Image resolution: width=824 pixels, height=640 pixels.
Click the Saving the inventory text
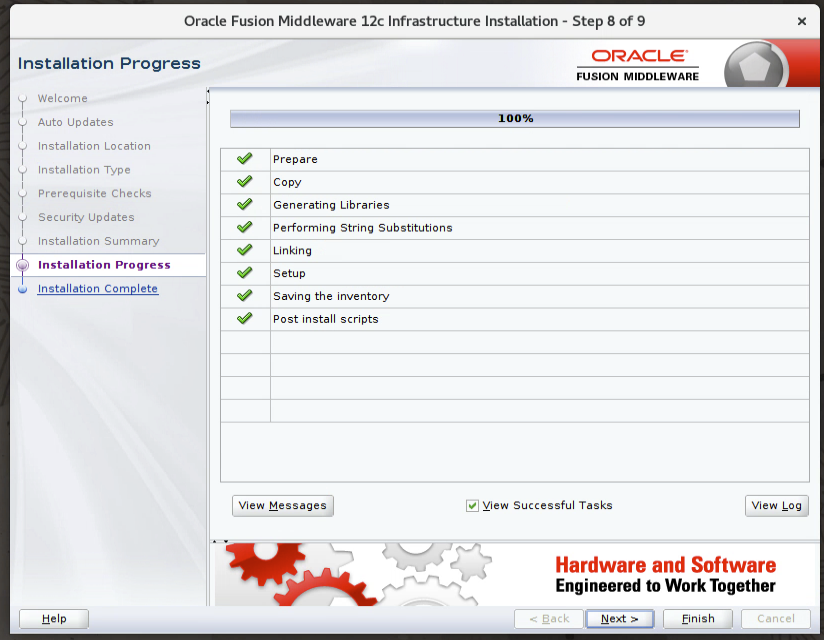click(x=331, y=296)
